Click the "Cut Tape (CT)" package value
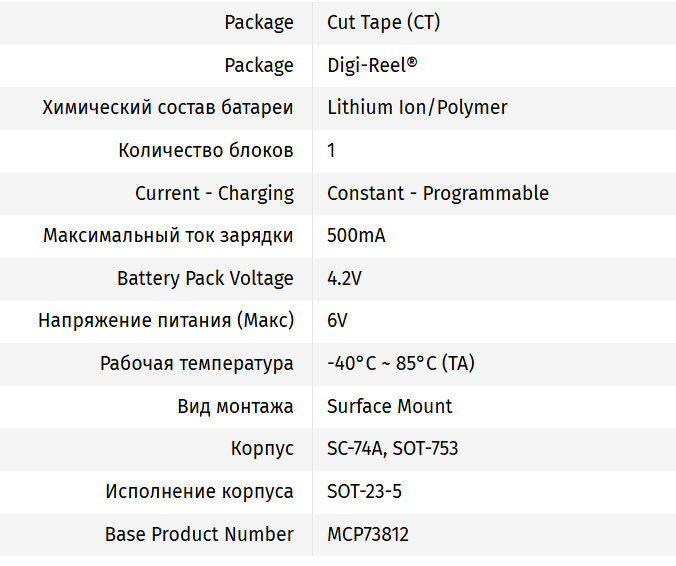676x566 pixels. click(x=383, y=23)
